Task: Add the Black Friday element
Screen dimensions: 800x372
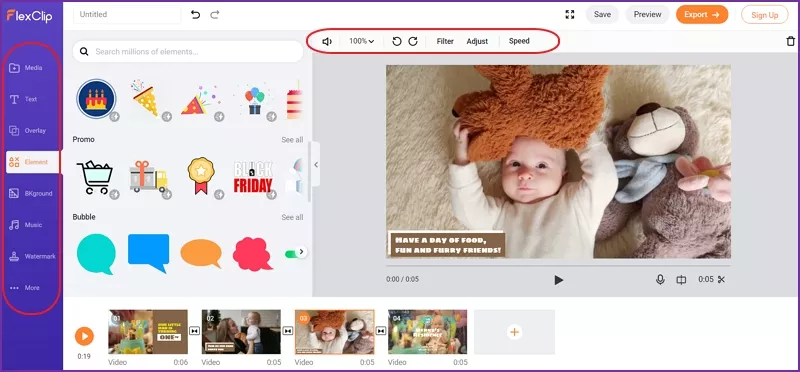Action: click(253, 177)
